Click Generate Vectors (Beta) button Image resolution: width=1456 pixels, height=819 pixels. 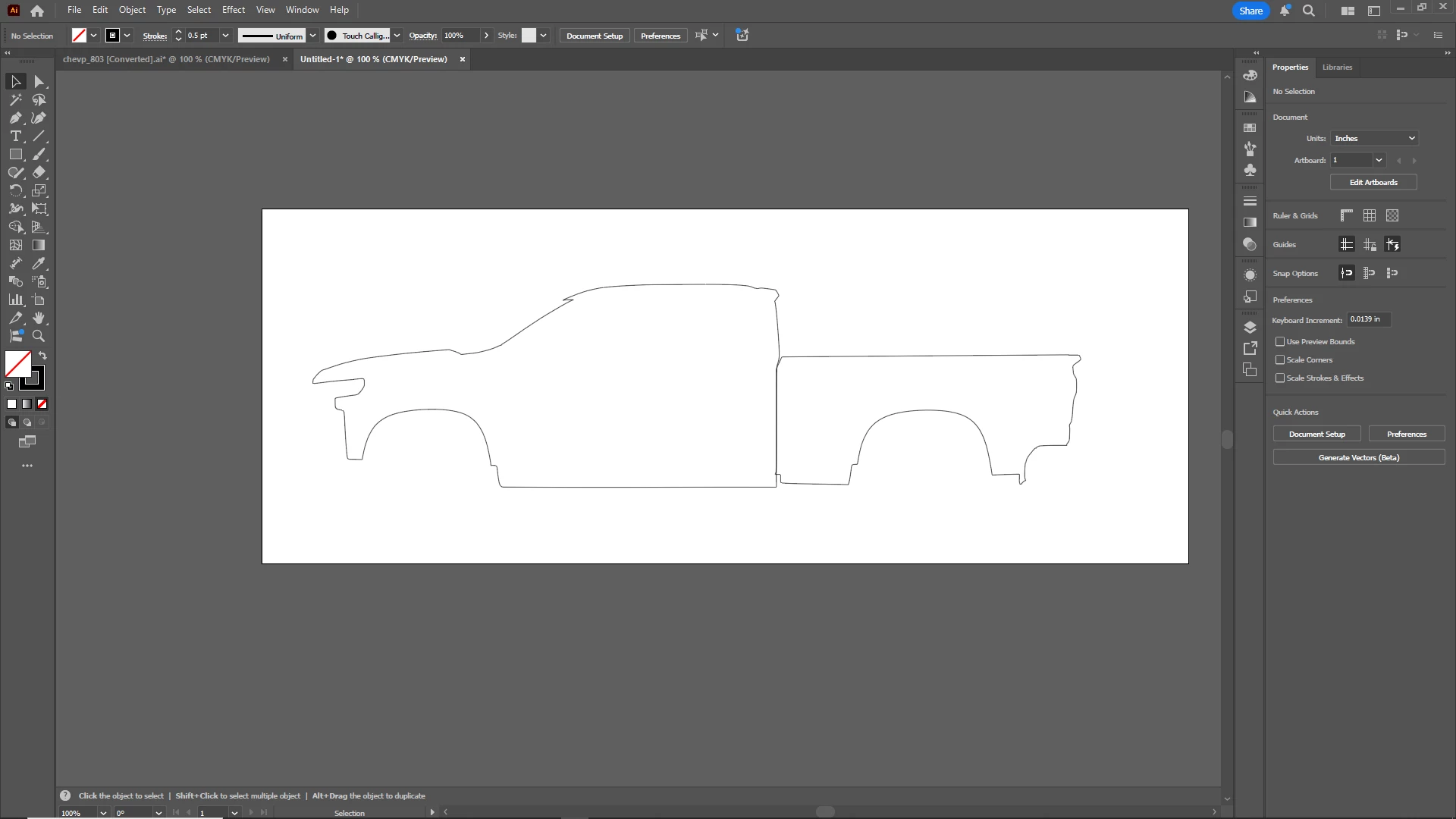coord(1358,458)
